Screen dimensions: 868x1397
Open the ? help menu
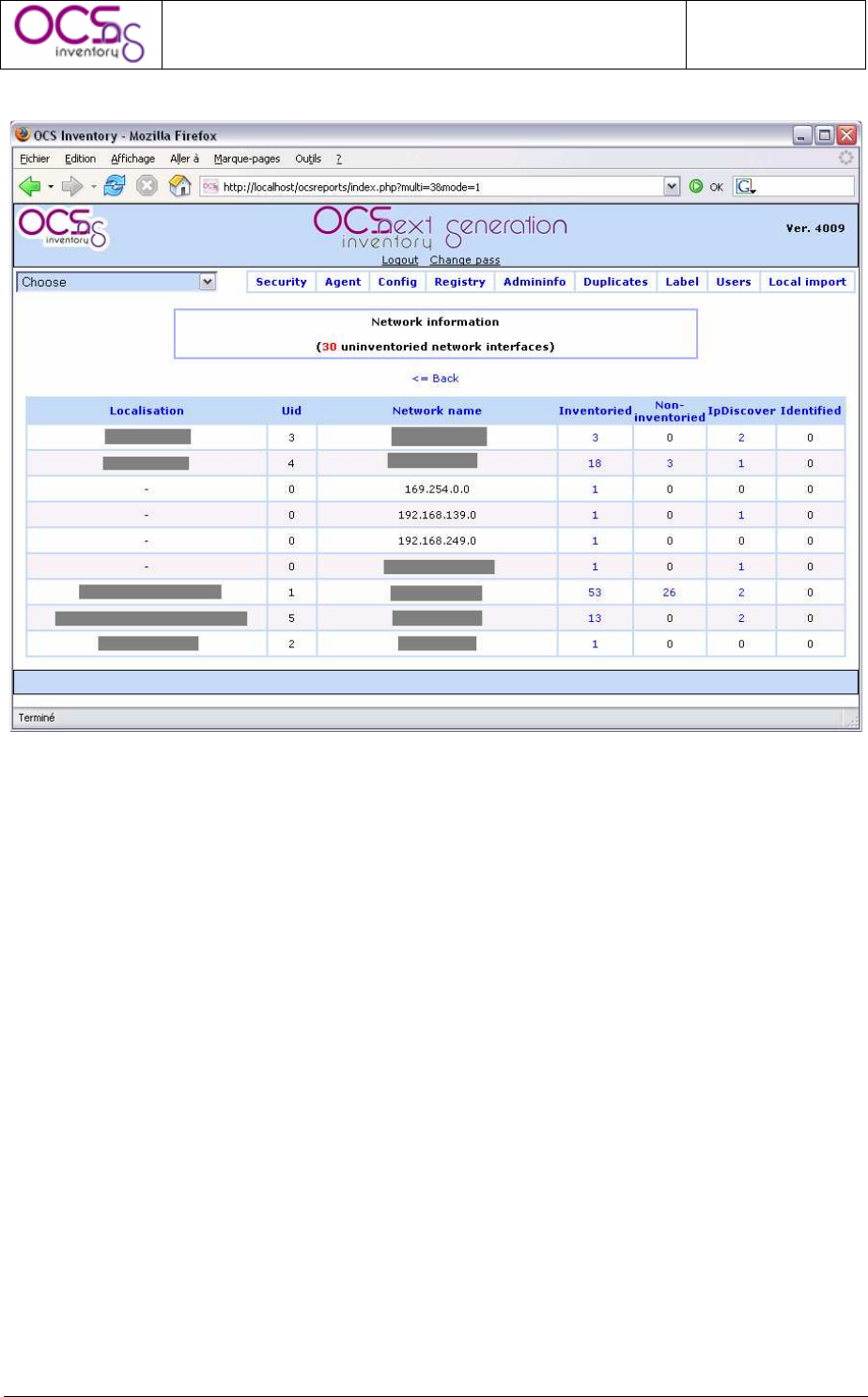339,159
